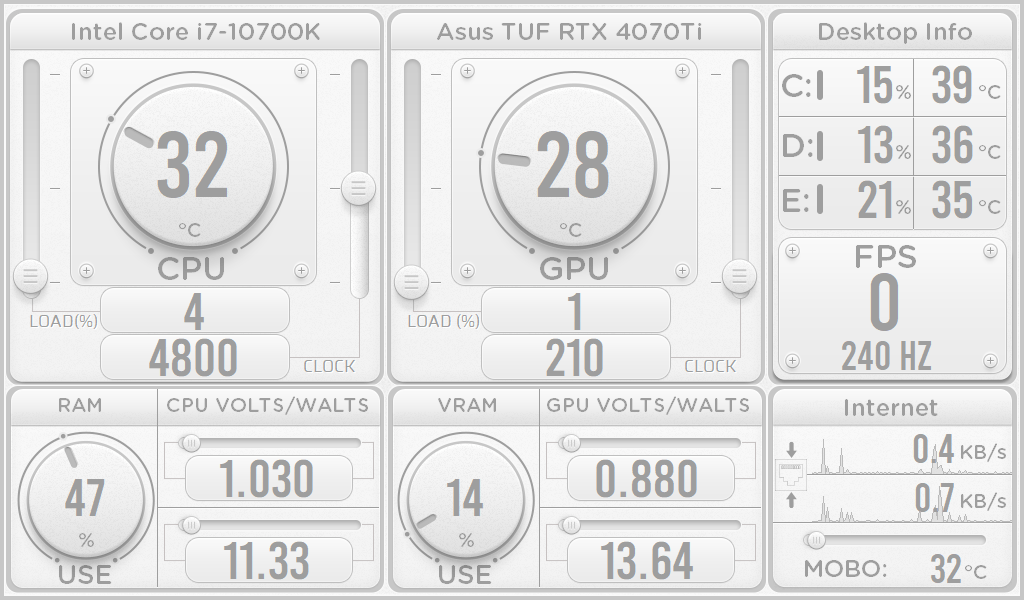Click the E: drive usage row
This screenshot has height=600, width=1024.
(x=846, y=202)
